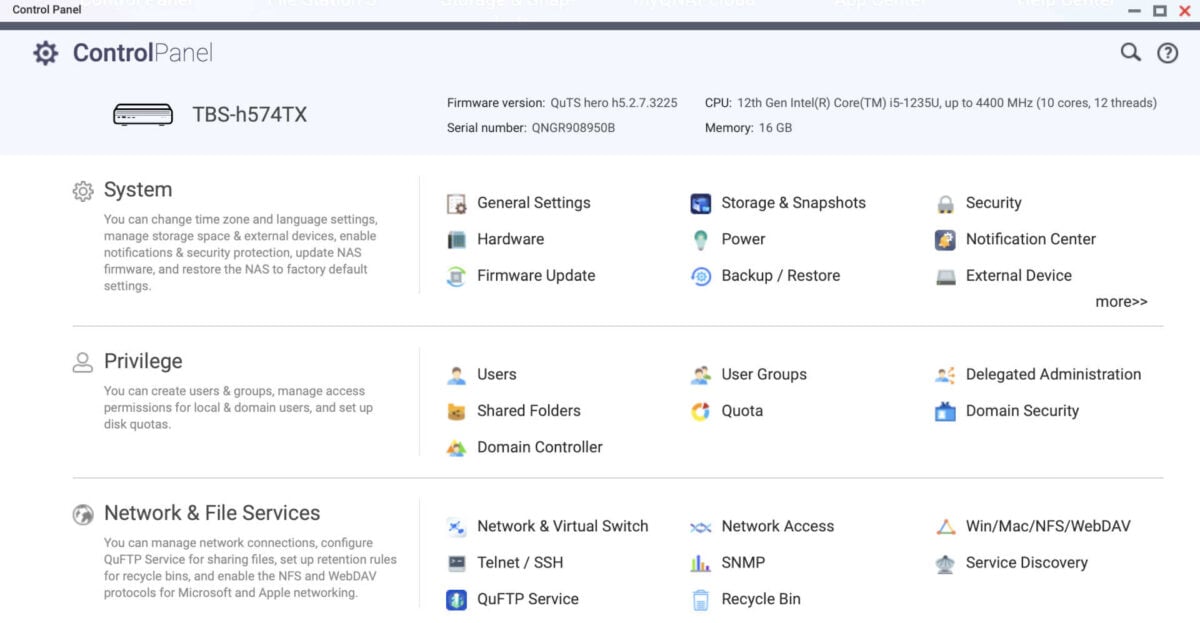Viewport: 1200px width, 623px height.
Task: Open the Notification Center
Action: [1031, 240]
